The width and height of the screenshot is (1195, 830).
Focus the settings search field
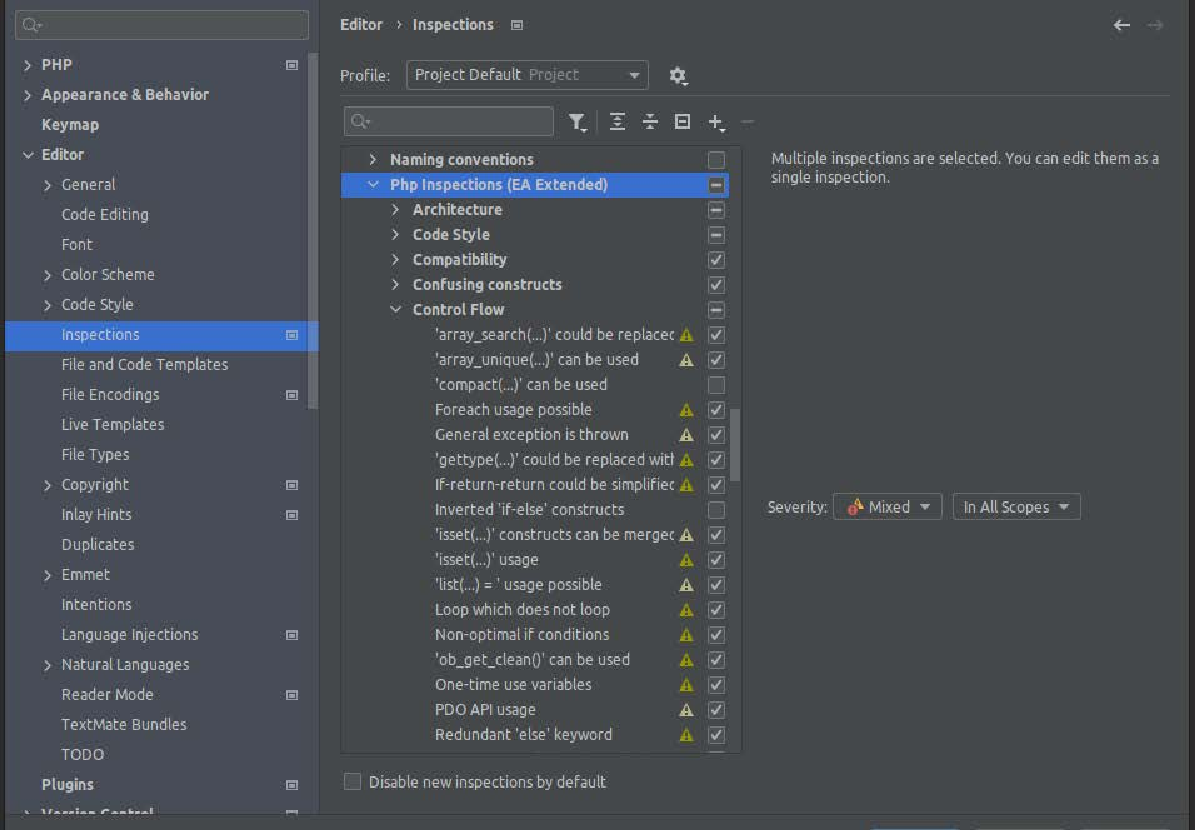point(162,25)
